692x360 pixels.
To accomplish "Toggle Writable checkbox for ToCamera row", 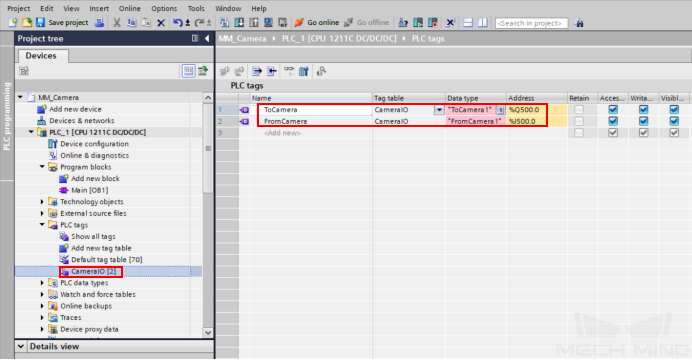I will click(x=643, y=109).
